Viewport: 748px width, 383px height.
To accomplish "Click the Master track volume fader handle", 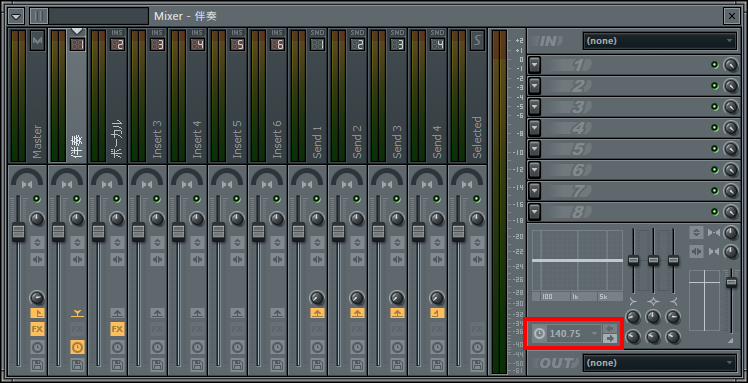I will pos(19,231).
